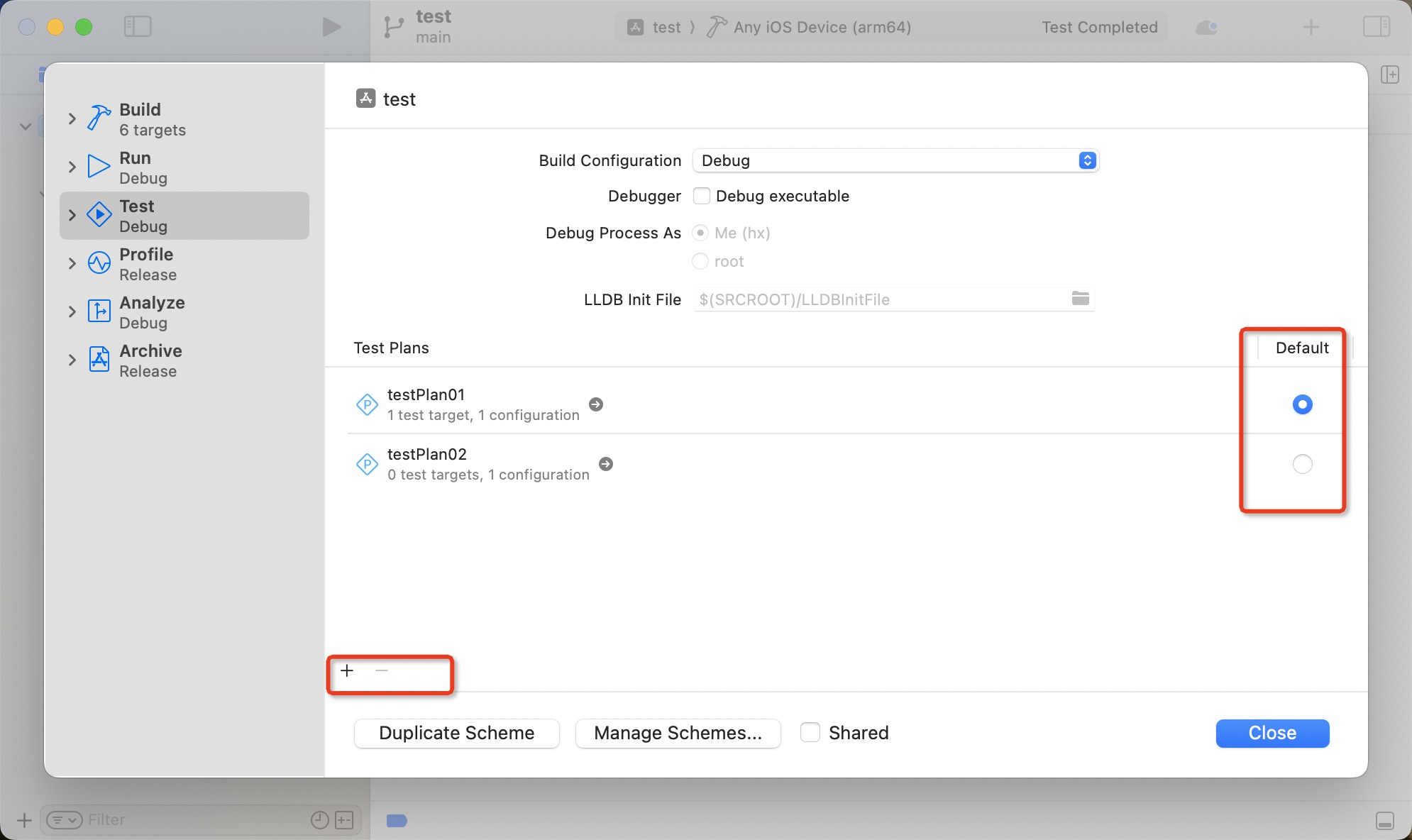The height and width of the screenshot is (840, 1412).
Task: Toggle the debug area icon at bottom right
Action: coord(1384,821)
